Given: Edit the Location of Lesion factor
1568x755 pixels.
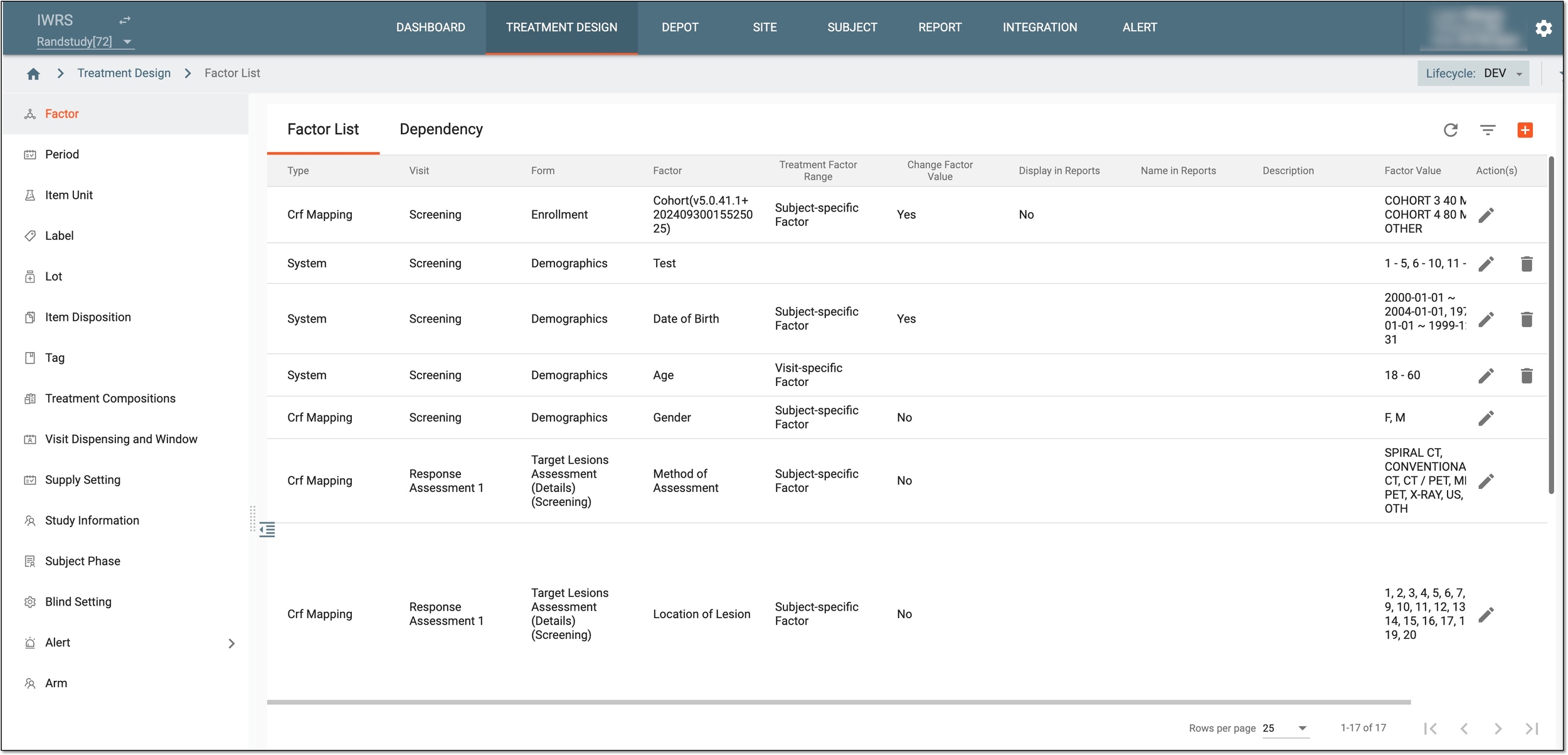Looking at the screenshot, I should pyautogui.click(x=1486, y=614).
